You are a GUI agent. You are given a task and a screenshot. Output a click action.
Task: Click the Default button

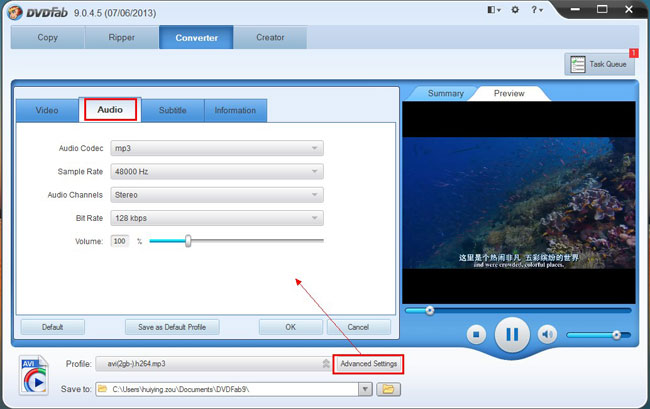53,327
